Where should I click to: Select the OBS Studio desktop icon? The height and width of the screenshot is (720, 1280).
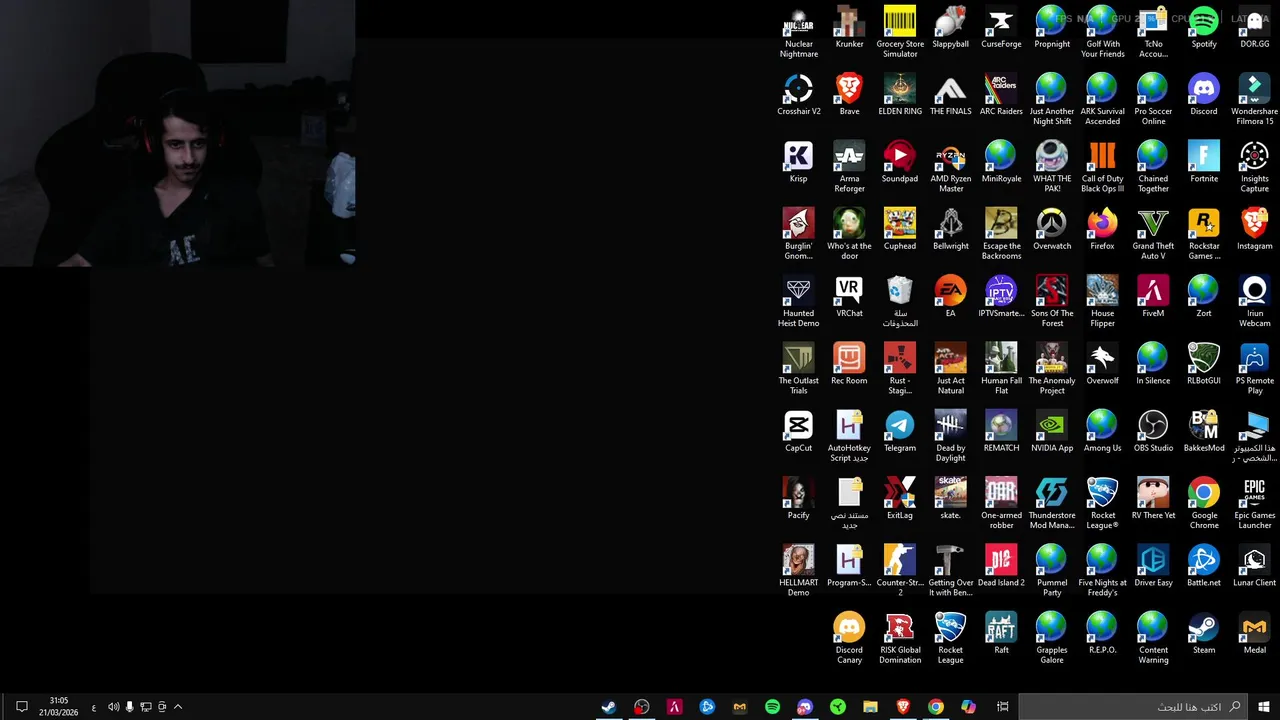pyautogui.click(x=1153, y=430)
